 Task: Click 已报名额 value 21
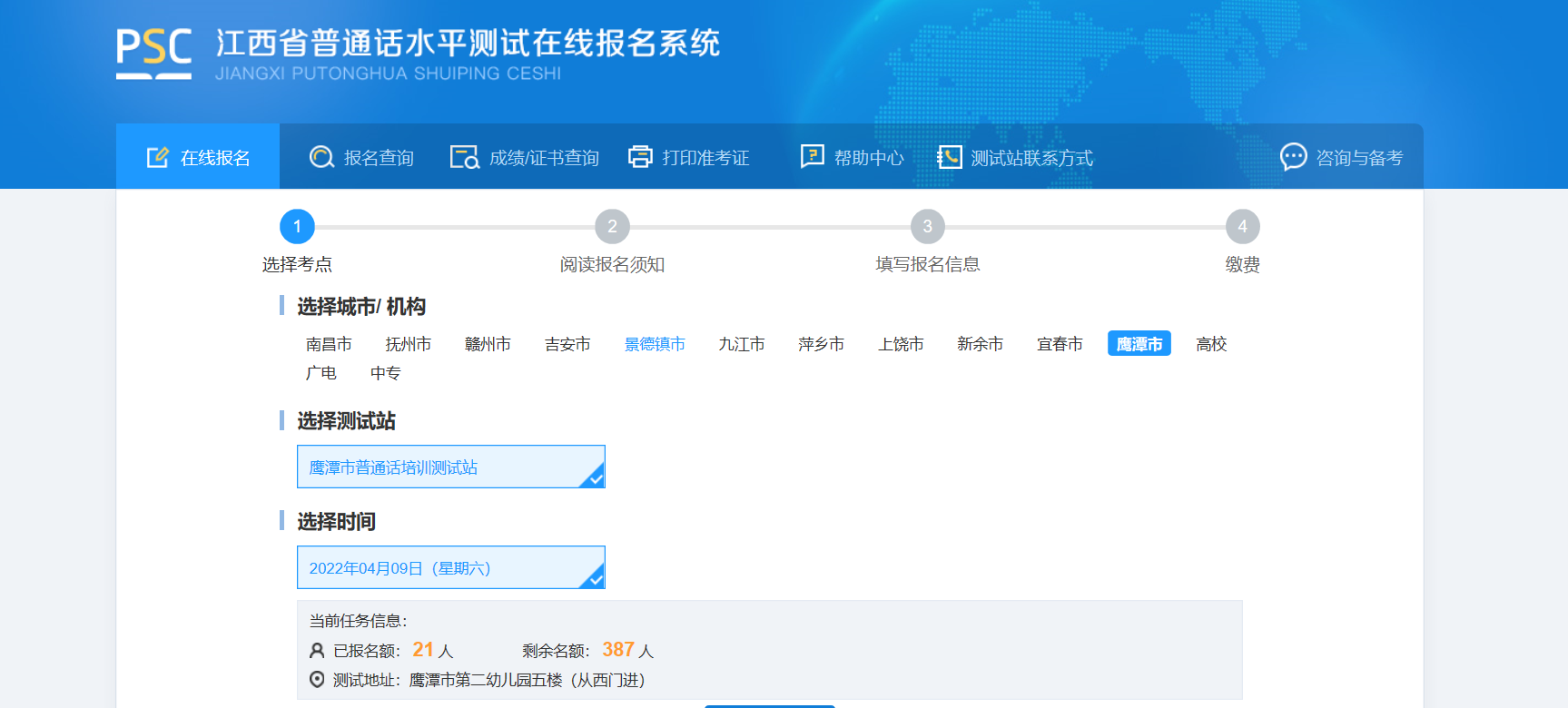[x=423, y=650]
